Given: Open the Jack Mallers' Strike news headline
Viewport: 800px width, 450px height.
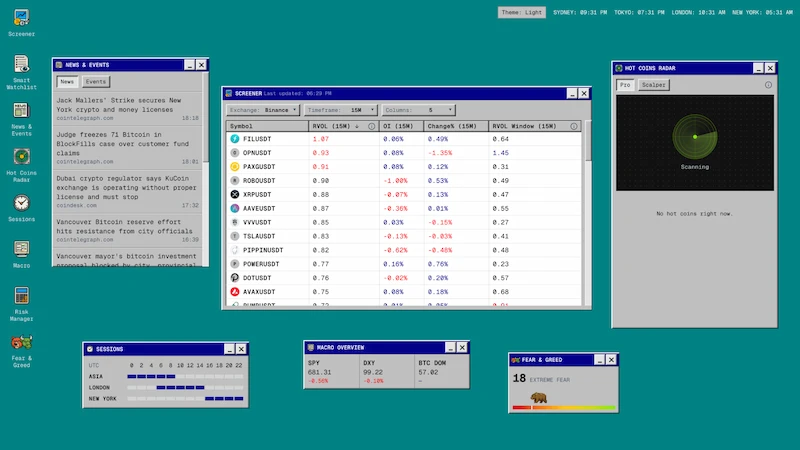Looking at the screenshot, I should [x=119, y=105].
